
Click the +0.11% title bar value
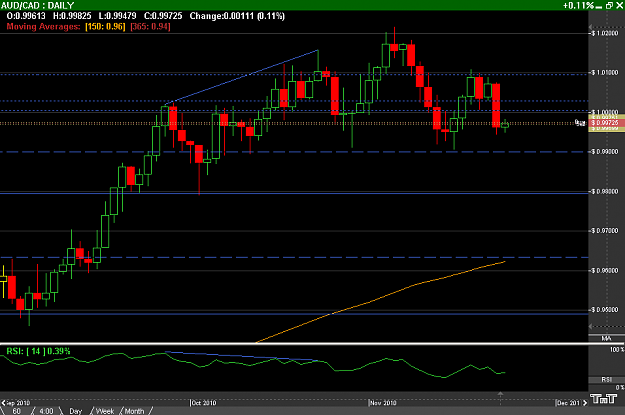pyautogui.click(x=578, y=6)
